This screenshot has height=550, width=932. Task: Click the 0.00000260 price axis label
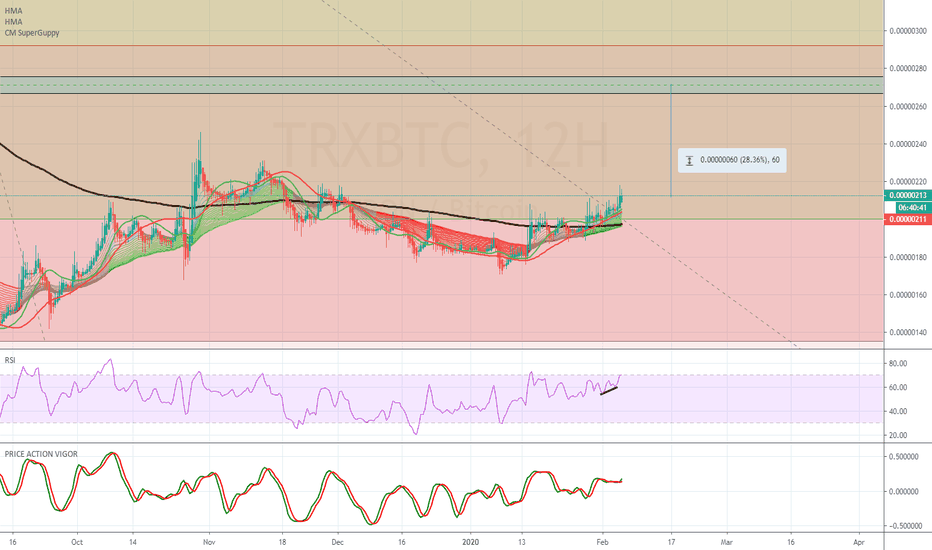(x=908, y=106)
